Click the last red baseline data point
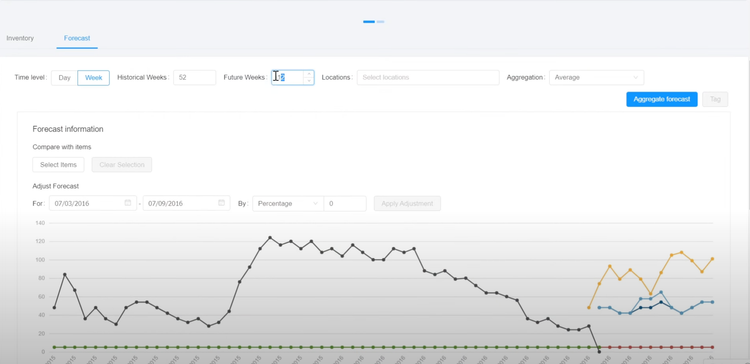Image resolution: width=750 pixels, height=364 pixels. pos(712,347)
